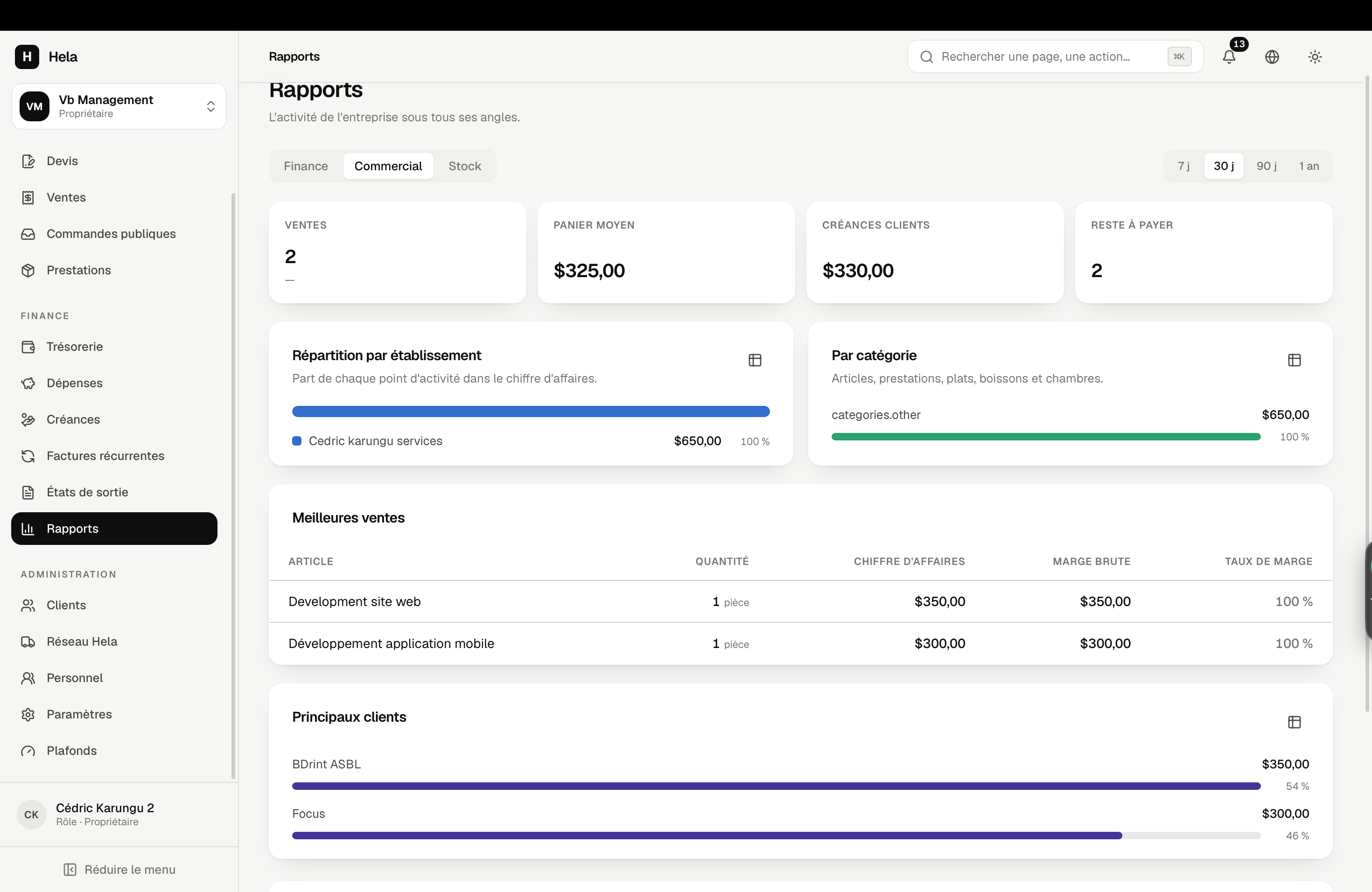The width and height of the screenshot is (1372, 892).
Task: Click the Devis sidebar icon
Action: coord(28,161)
